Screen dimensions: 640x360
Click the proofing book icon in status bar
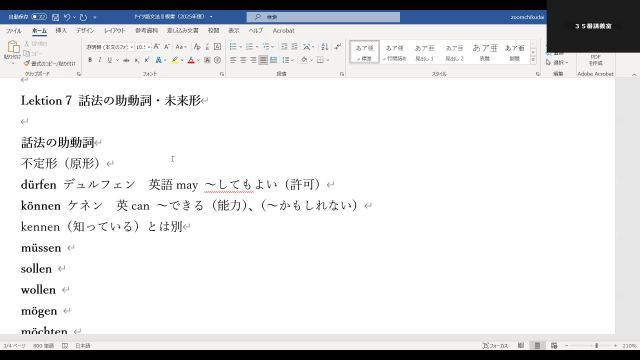pos(65,346)
